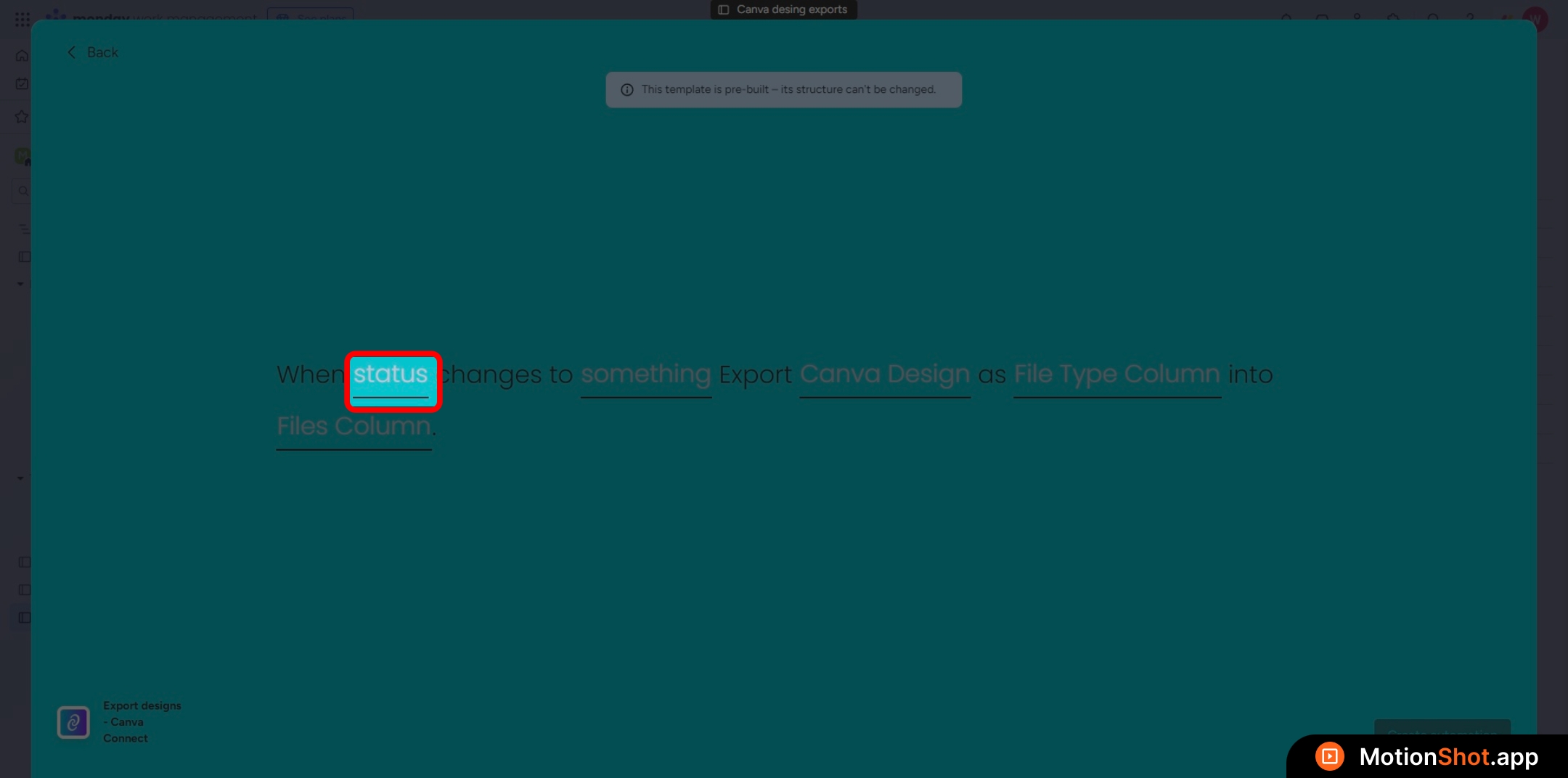This screenshot has width=1568, height=778.
Task: Click the Back arrow chevron
Action: pyautogui.click(x=71, y=52)
